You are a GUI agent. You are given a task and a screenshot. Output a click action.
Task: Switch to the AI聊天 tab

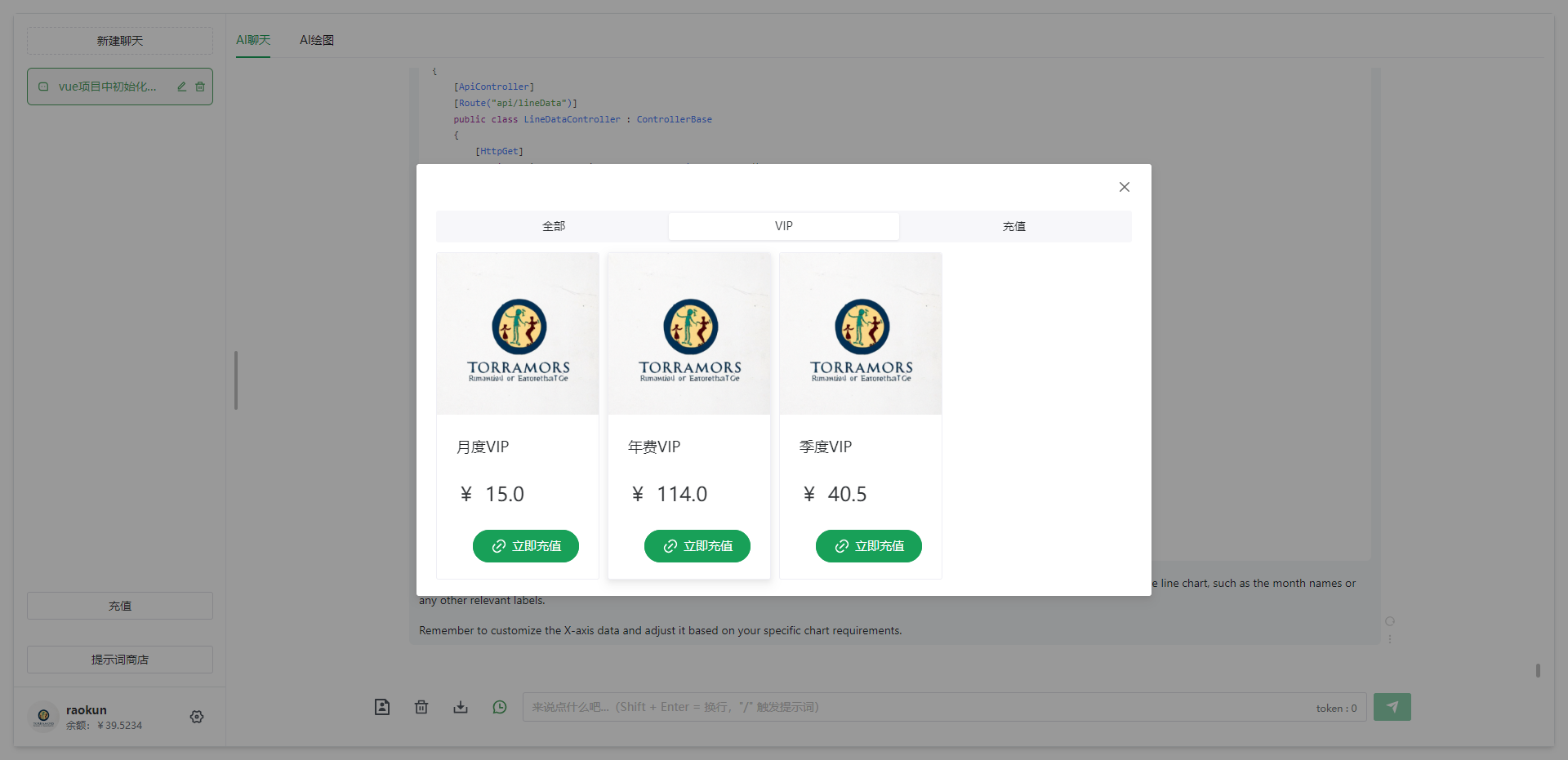[x=253, y=40]
